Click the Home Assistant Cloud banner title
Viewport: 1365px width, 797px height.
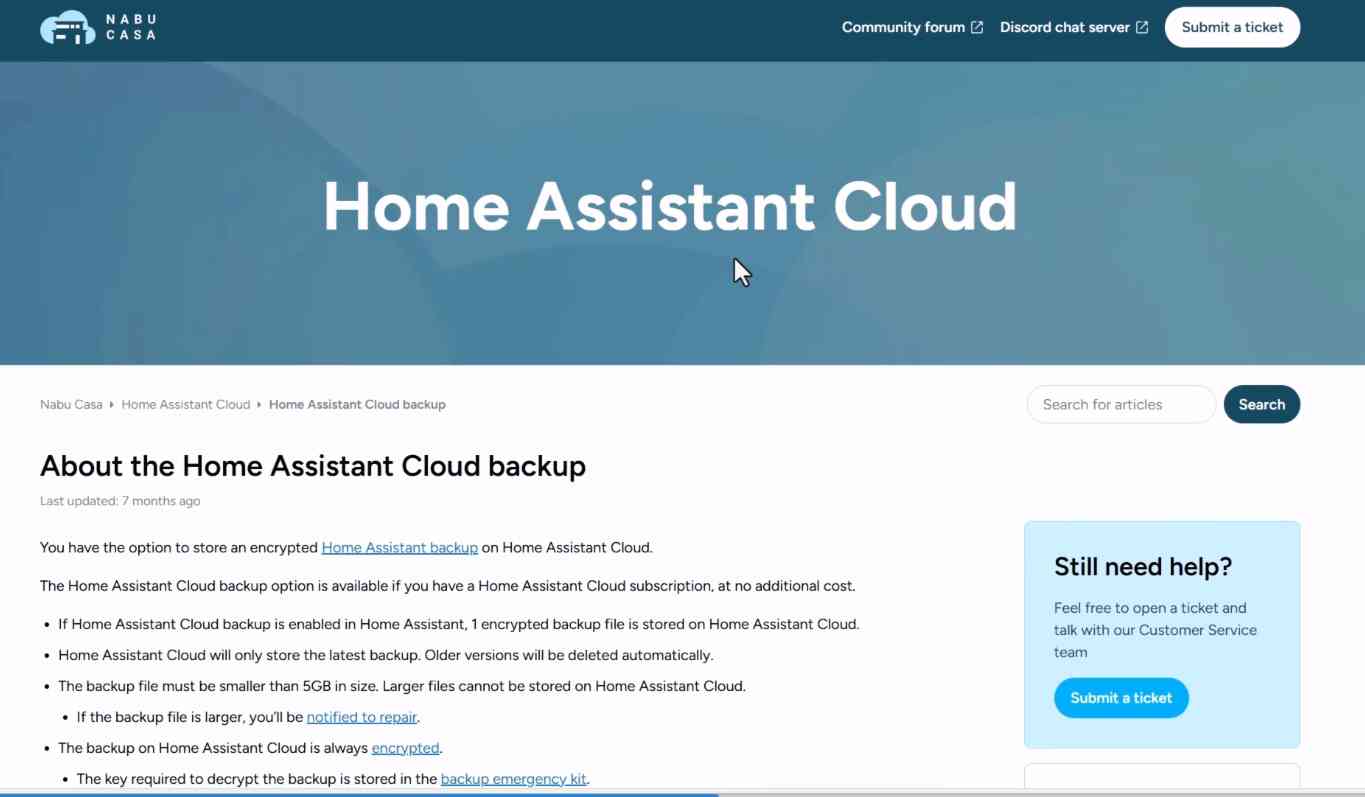[x=669, y=207]
